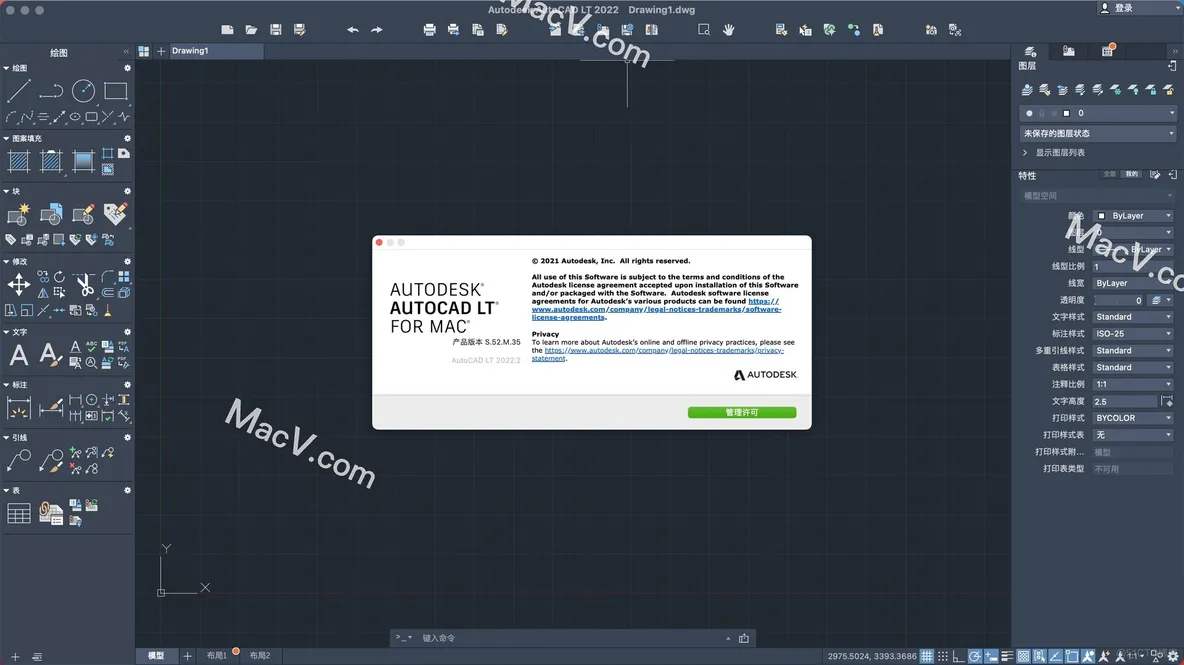Select the Circle drawing tool
The image size is (1184, 665).
click(x=83, y=91)
